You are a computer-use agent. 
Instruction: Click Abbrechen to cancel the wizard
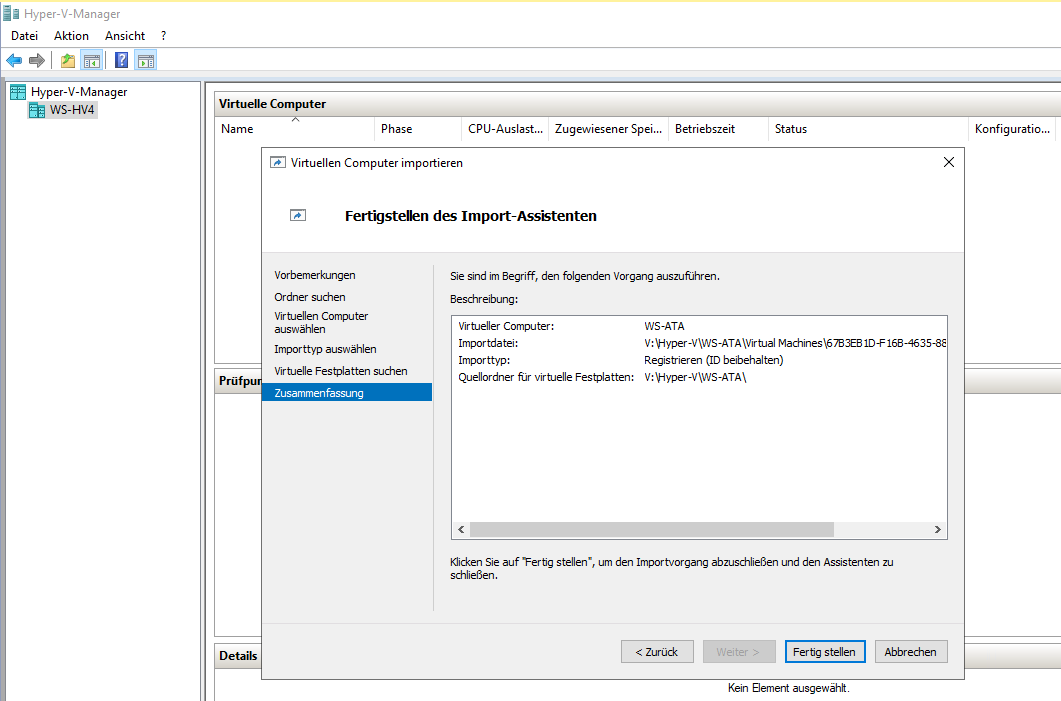911,652
